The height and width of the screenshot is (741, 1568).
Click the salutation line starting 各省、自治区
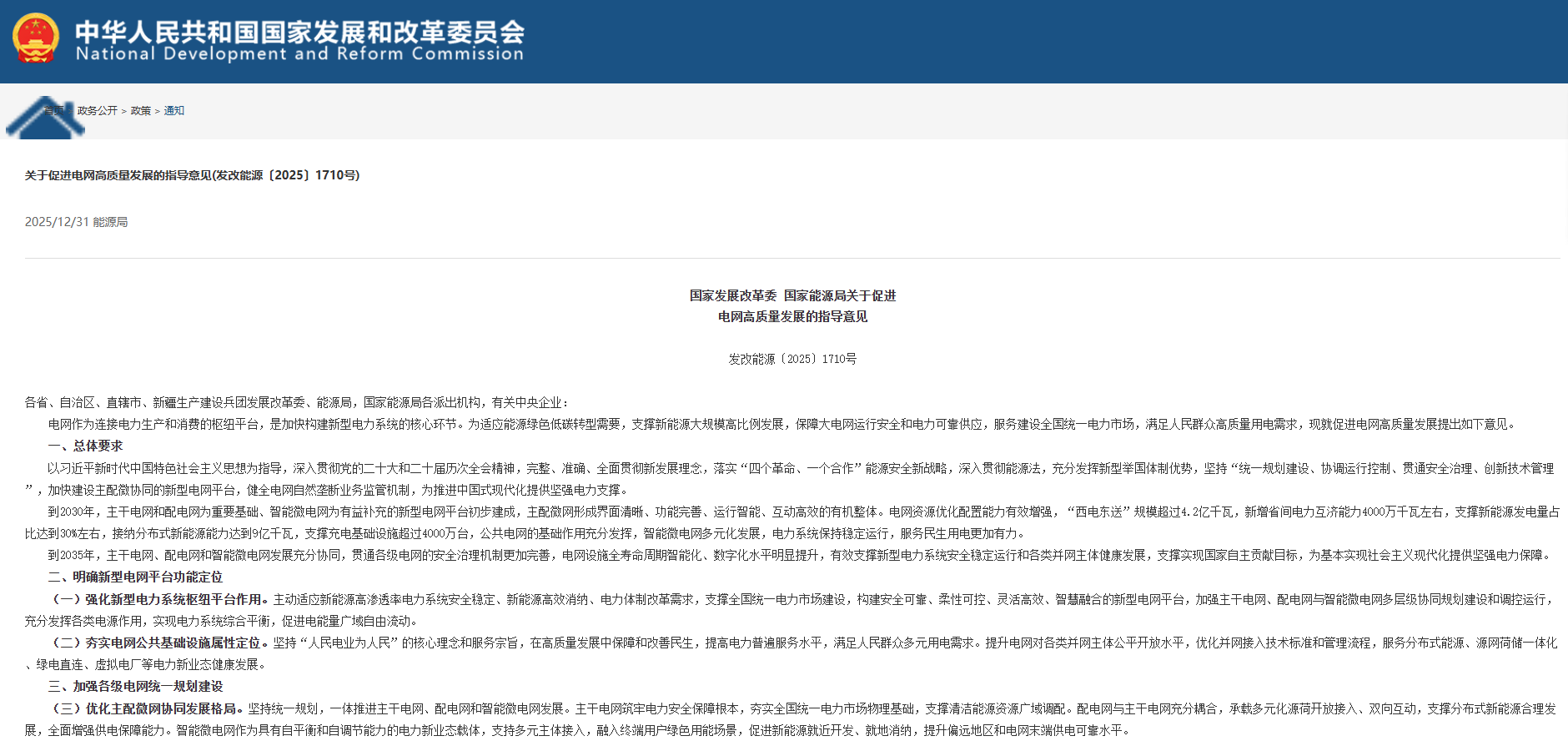tap(296, 402)
